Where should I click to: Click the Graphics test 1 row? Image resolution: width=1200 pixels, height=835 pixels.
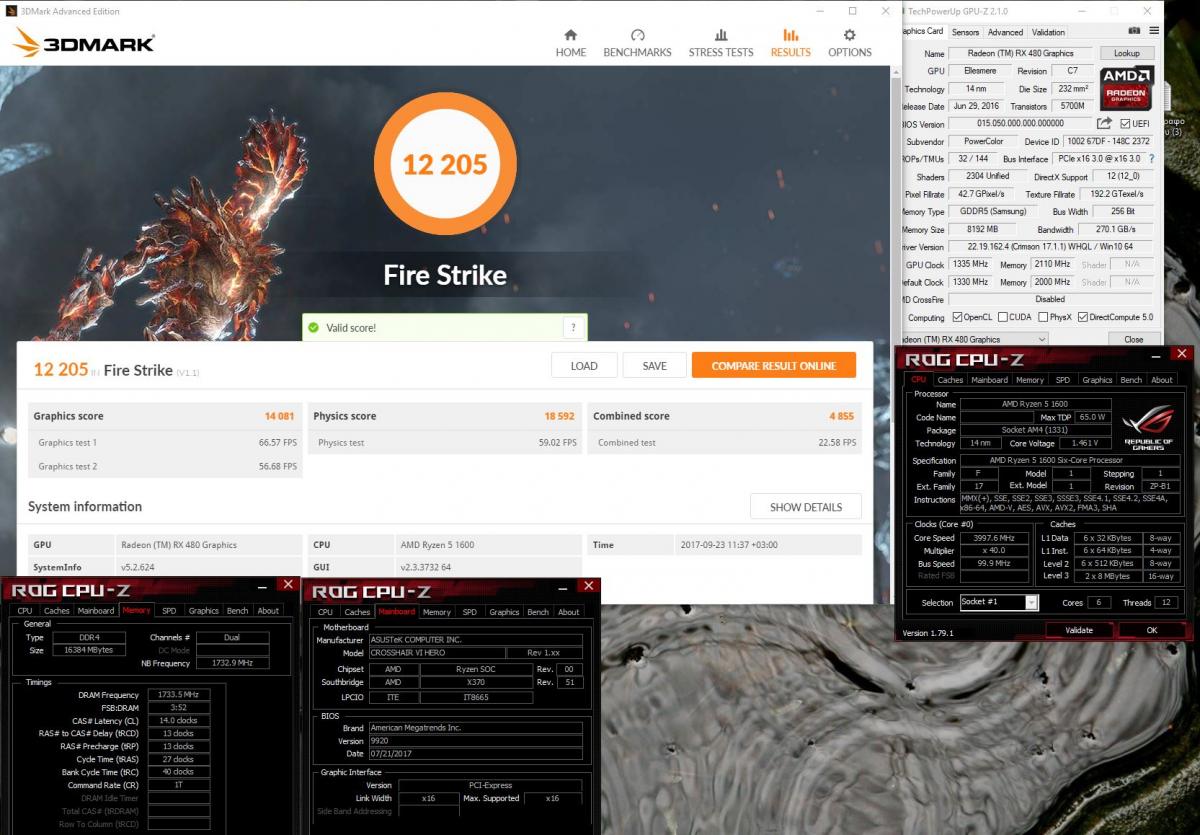(x=166, y=442)
